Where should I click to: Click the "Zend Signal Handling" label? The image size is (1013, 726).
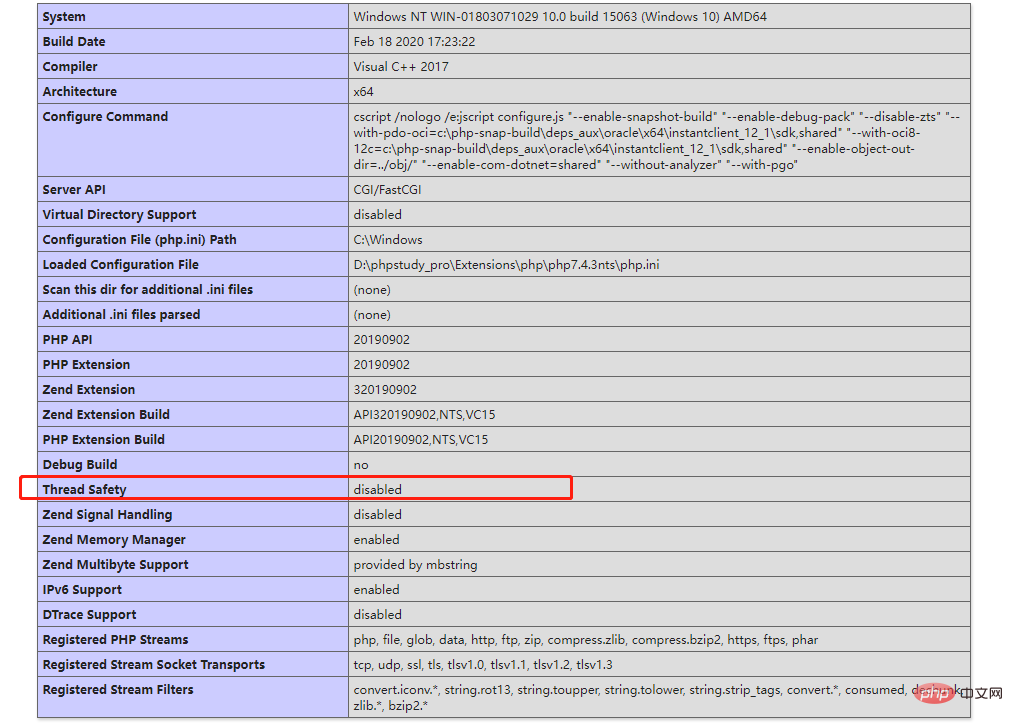107,515
